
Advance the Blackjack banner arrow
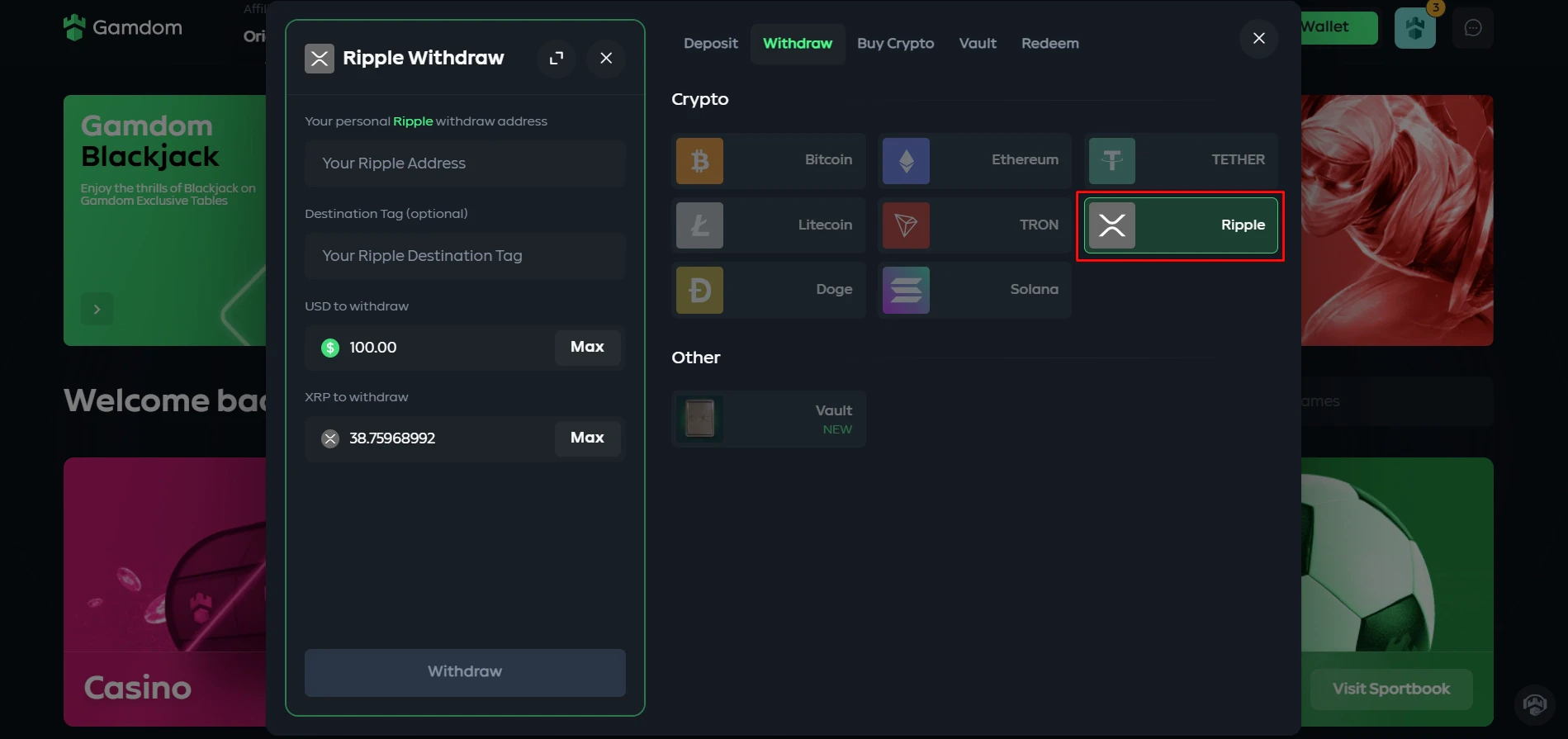(x=97, y=310)
